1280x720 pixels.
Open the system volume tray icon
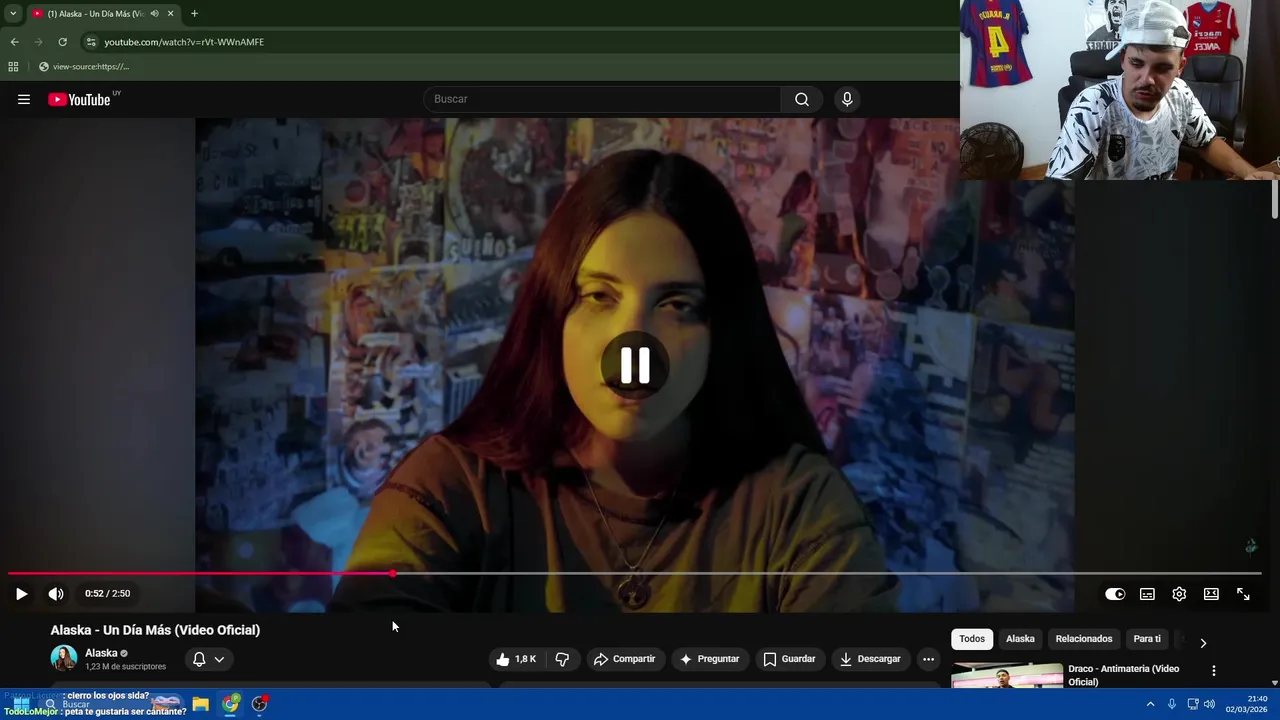pos(1210,704)
